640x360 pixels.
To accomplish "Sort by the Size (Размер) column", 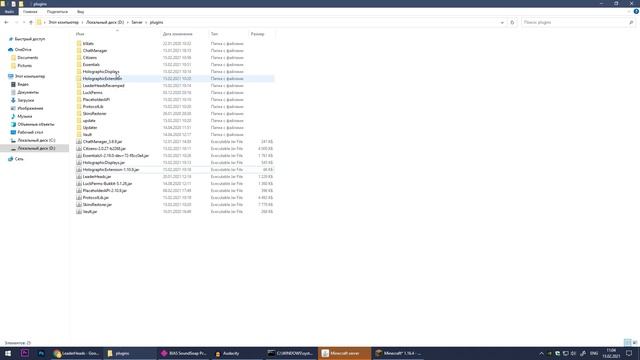I will [258, 34].
